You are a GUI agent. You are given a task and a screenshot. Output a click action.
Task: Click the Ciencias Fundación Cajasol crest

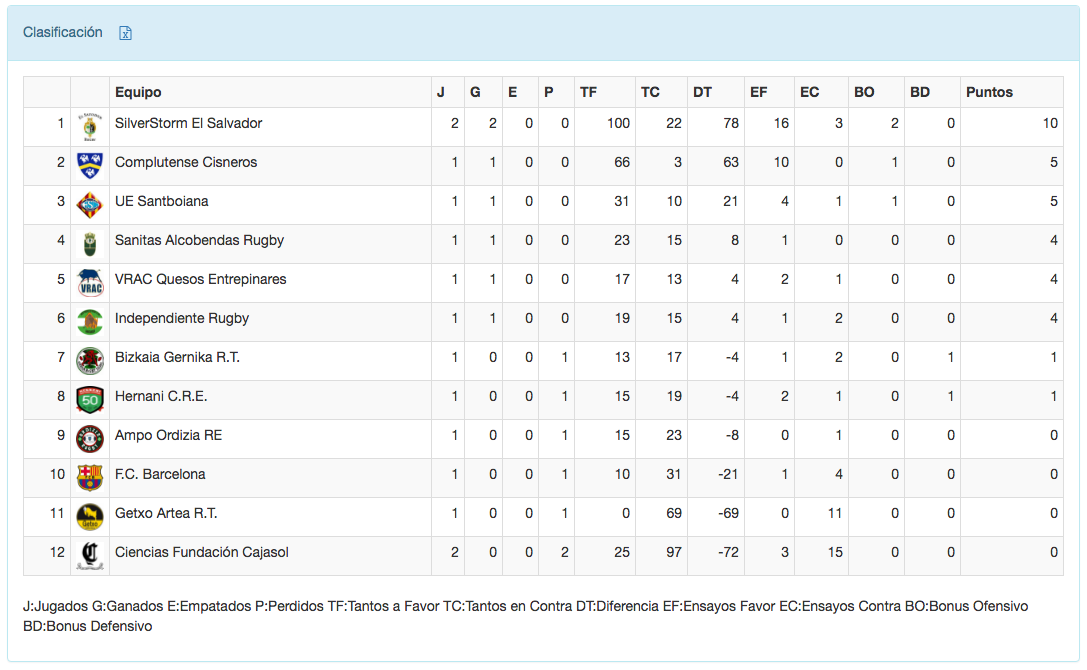click(90, 555)
